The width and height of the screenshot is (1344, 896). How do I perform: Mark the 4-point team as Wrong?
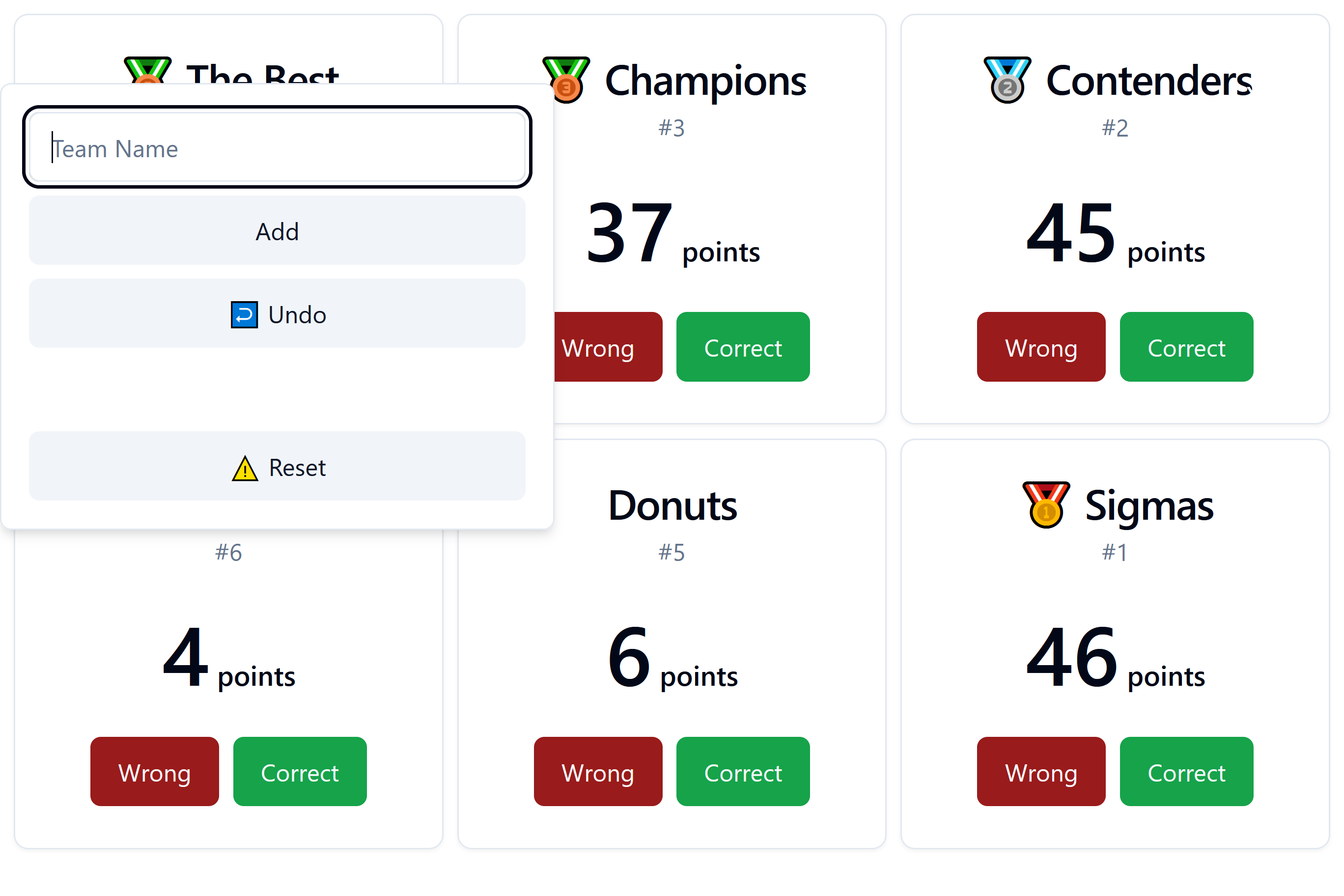click(154, 772)
